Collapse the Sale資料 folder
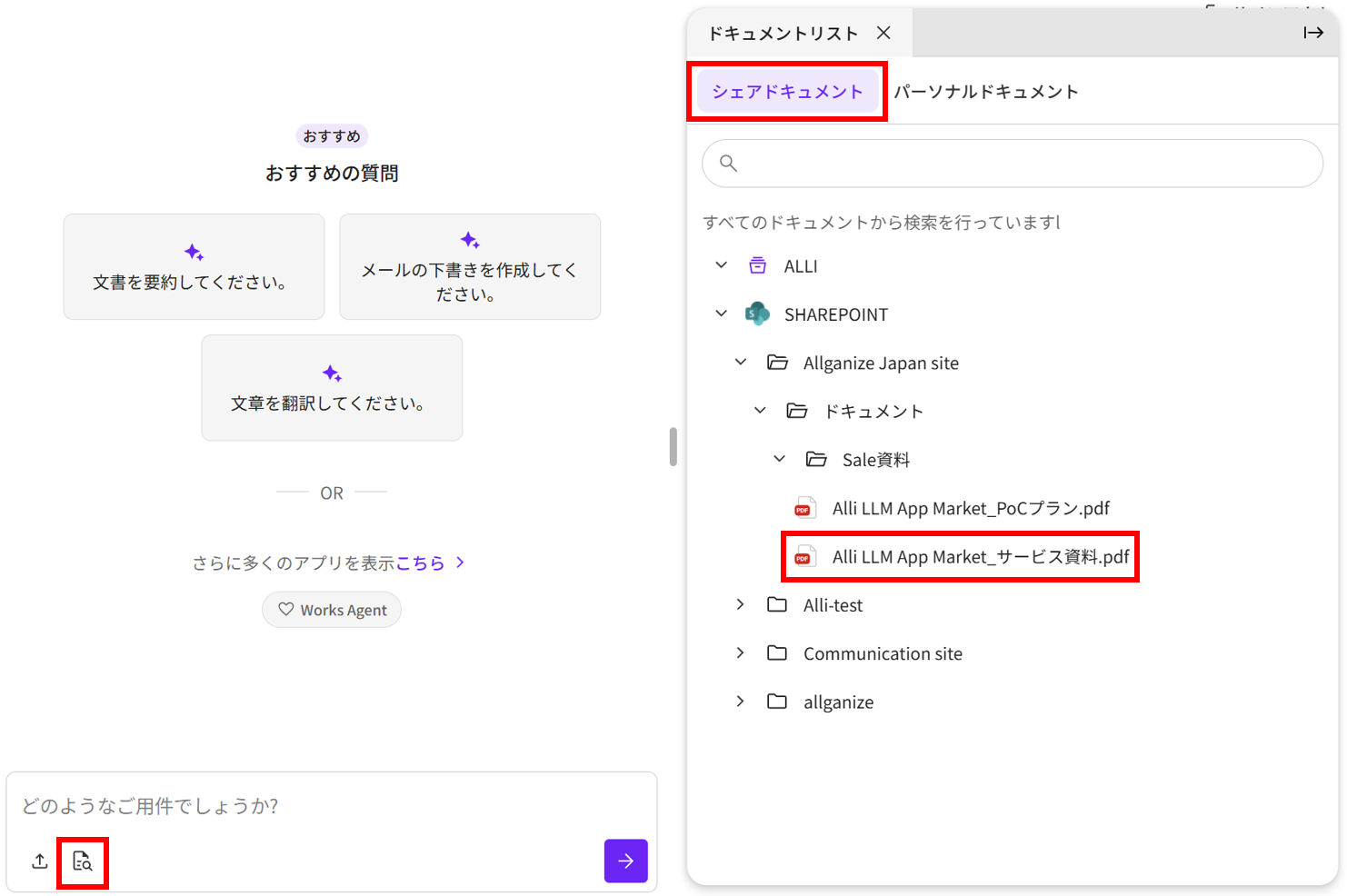This screenshot has height=896, width=1347. (780, 459)
